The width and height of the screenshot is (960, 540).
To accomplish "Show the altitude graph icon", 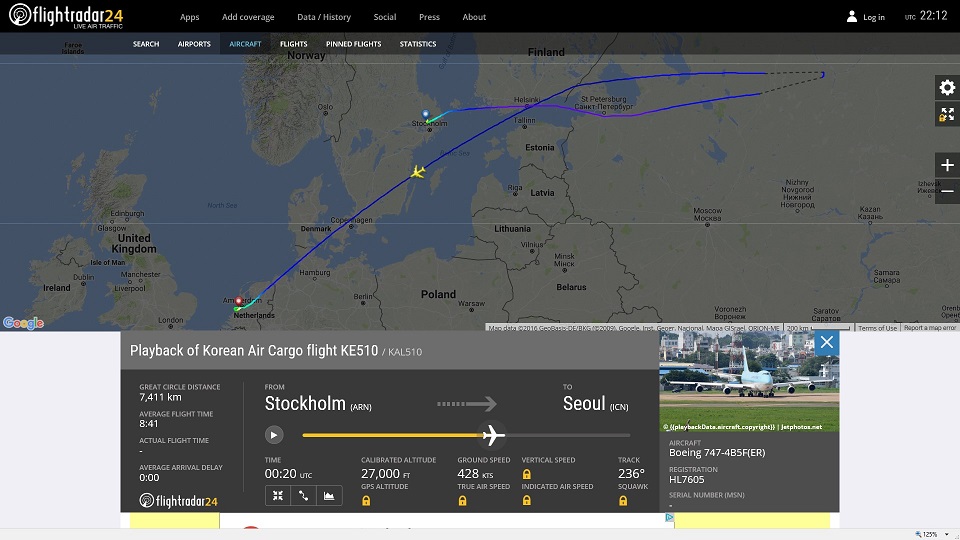I will pyautogui.click(x=329, y=495).
